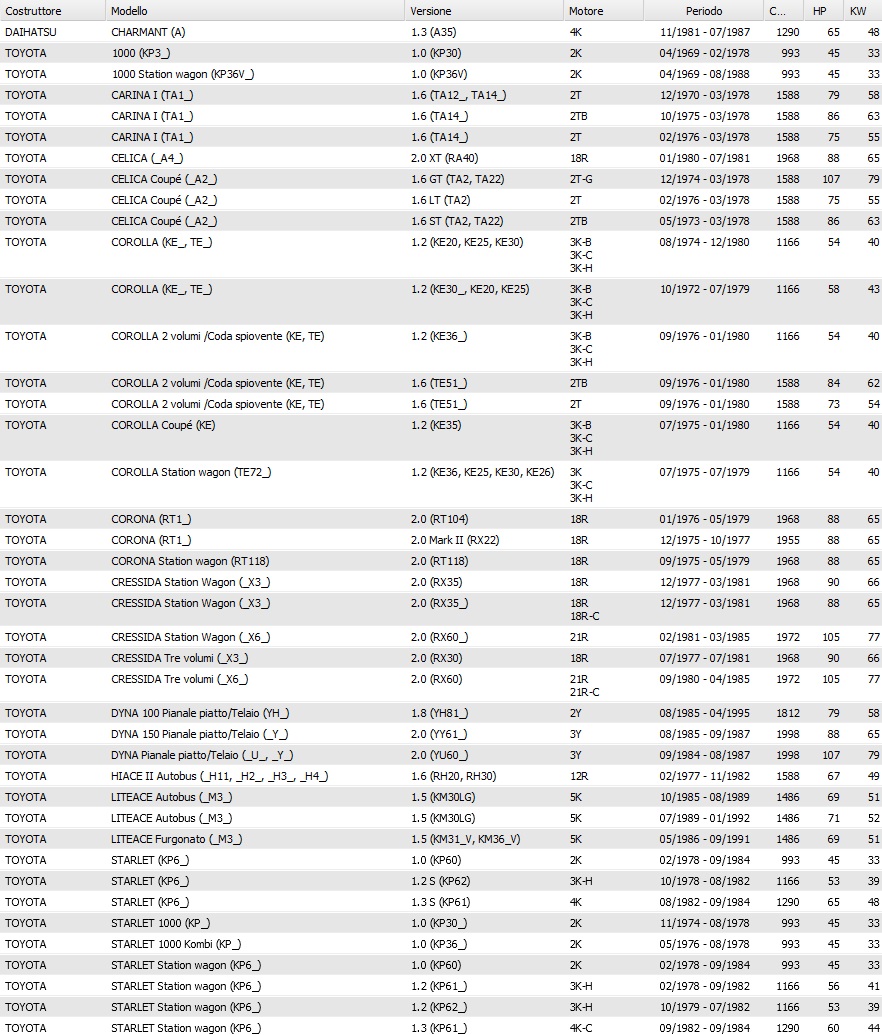
Task: Click the 4K-C engine cell
Action: pos(581,1028)
